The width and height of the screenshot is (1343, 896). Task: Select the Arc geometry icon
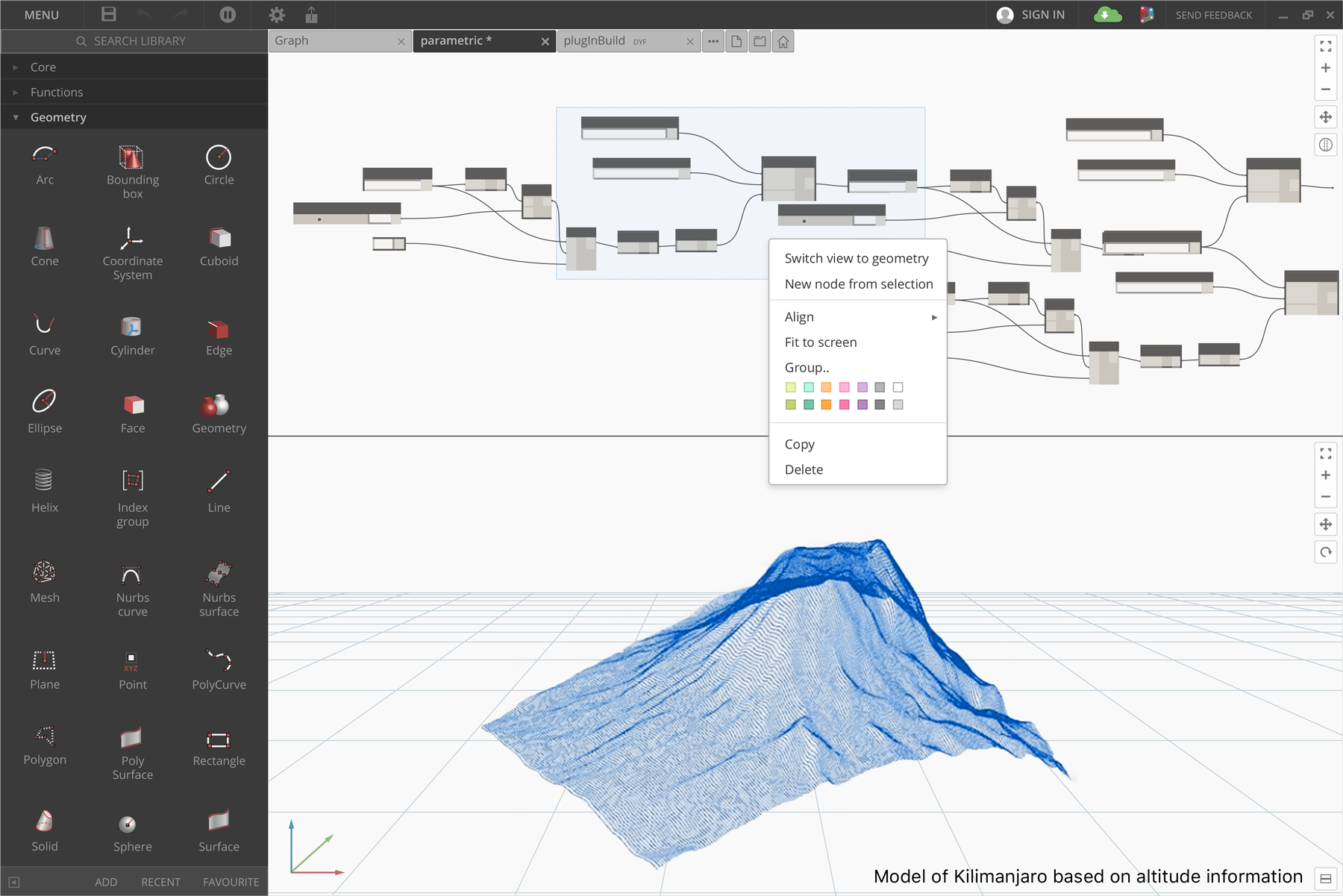coord(45,155)
